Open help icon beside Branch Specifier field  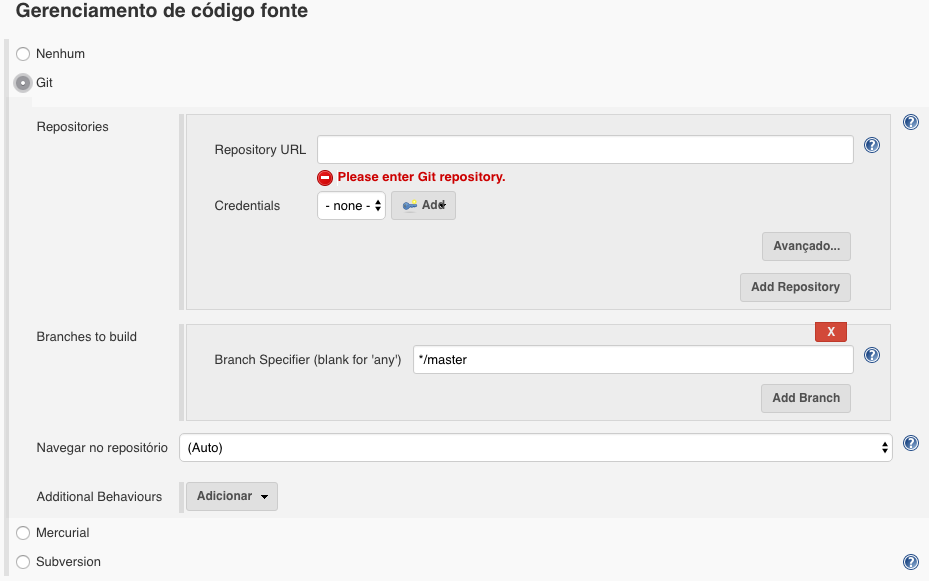[x=872, y=355]
